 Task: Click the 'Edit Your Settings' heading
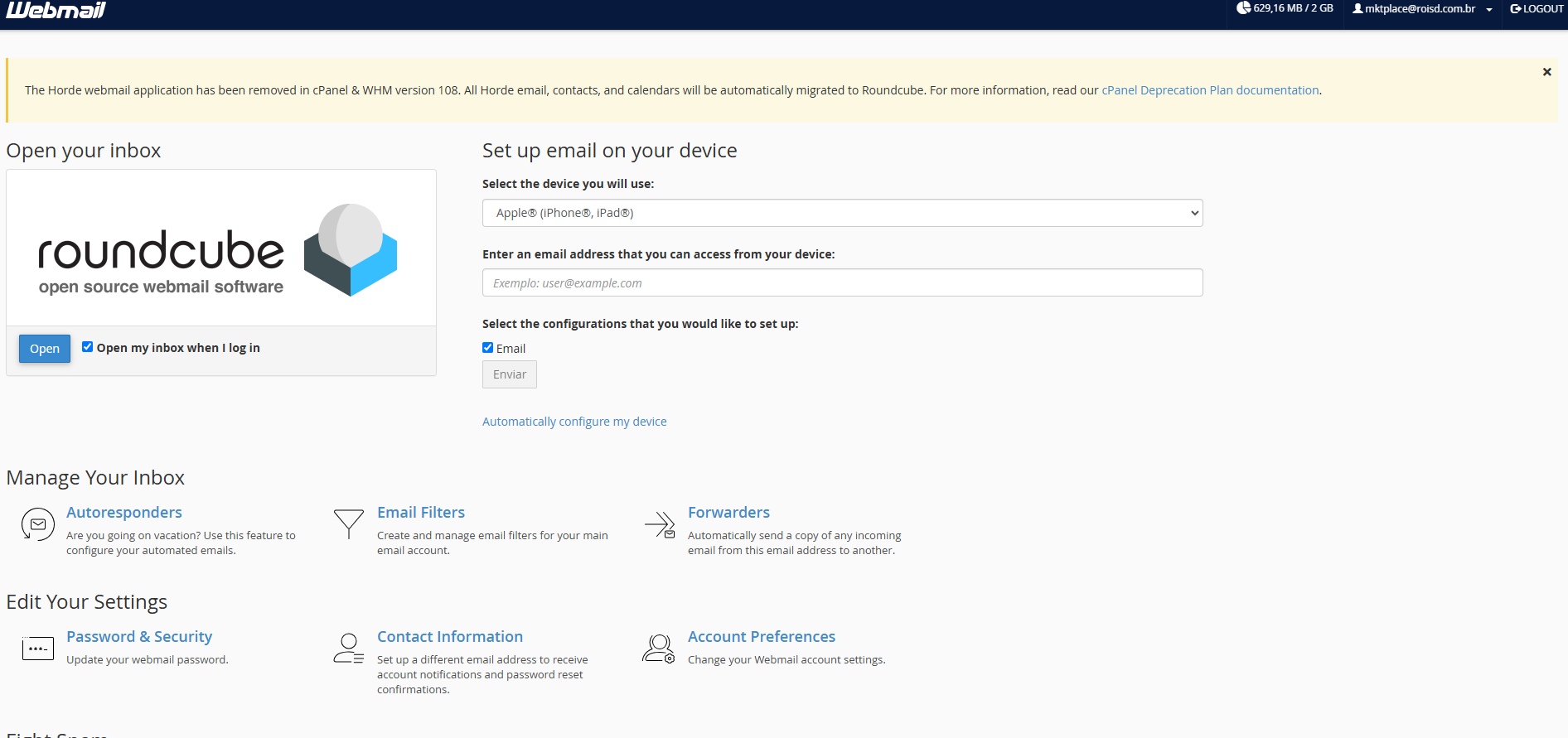click(x=87, y=602)
